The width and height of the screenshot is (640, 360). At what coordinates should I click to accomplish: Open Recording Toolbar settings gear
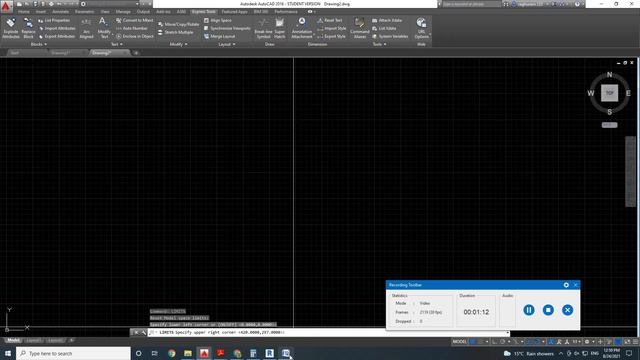tap(566, 285)
